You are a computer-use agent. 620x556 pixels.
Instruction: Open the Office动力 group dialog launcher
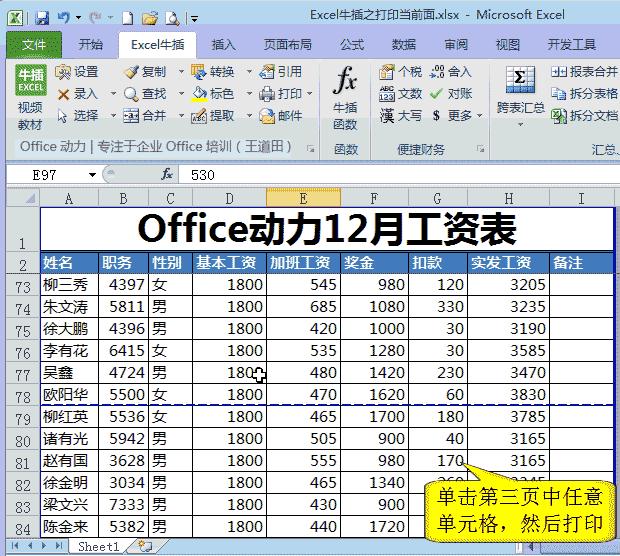(311, 149)
